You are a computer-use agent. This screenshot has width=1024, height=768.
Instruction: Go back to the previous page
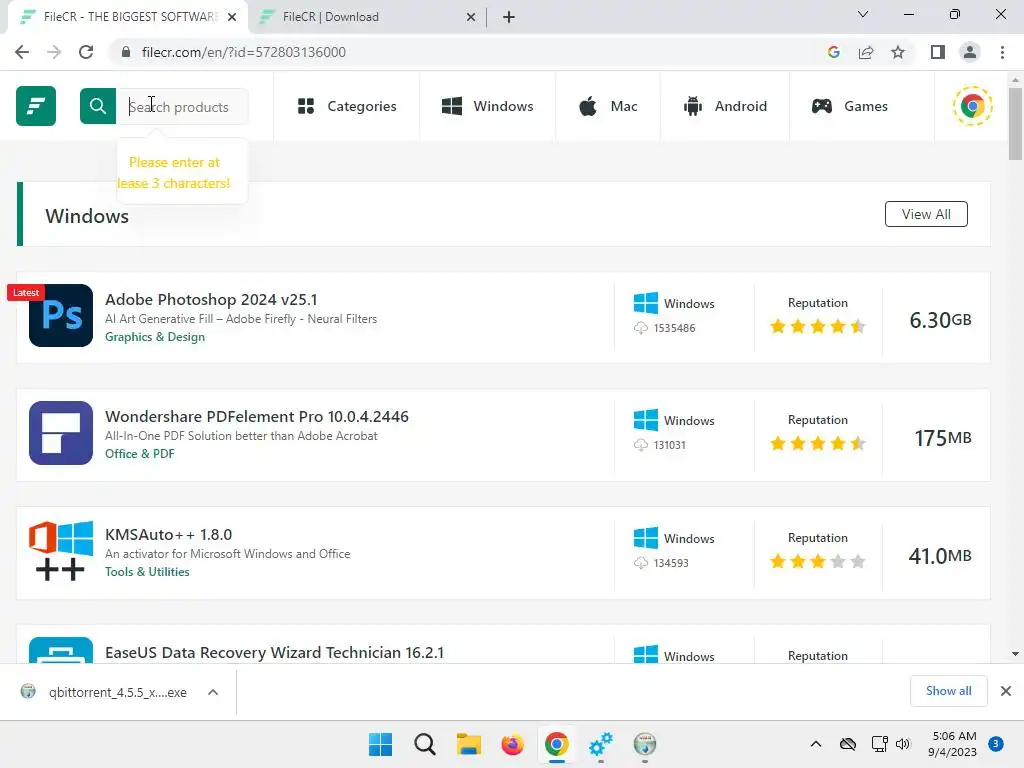tap(22, 52)
